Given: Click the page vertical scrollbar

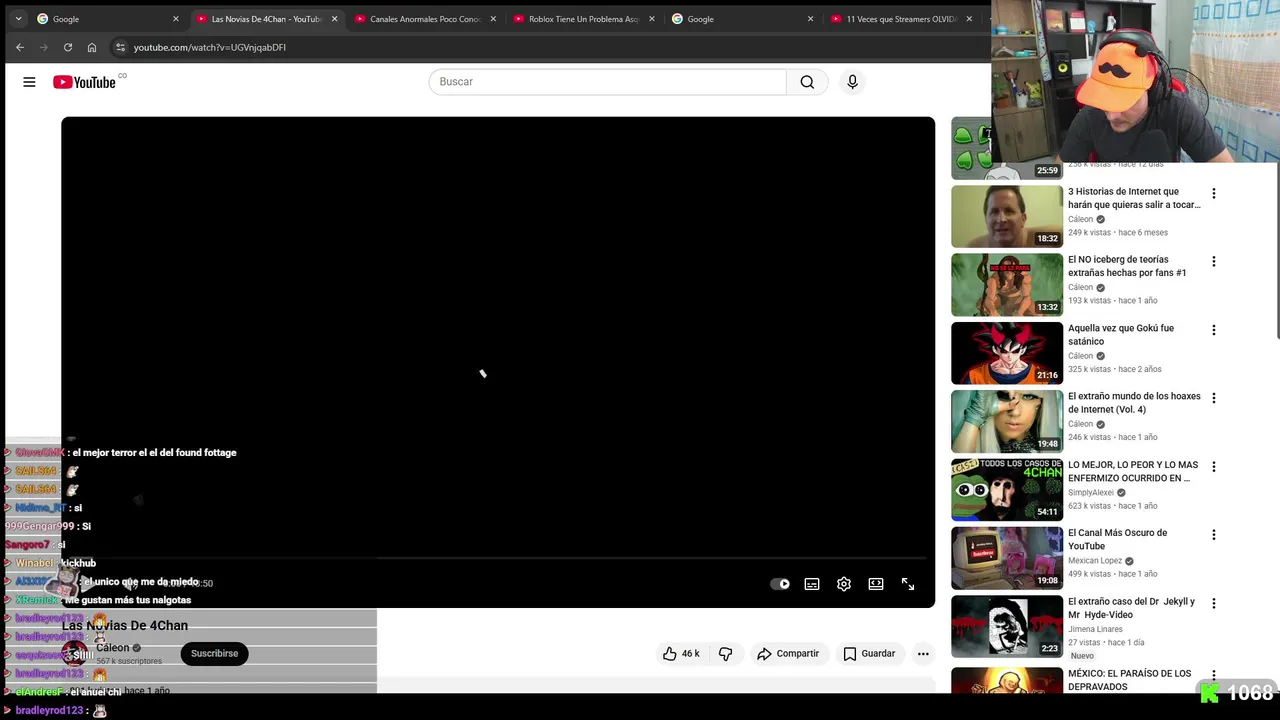Looking at the screenshot, I should [1276, 250].
